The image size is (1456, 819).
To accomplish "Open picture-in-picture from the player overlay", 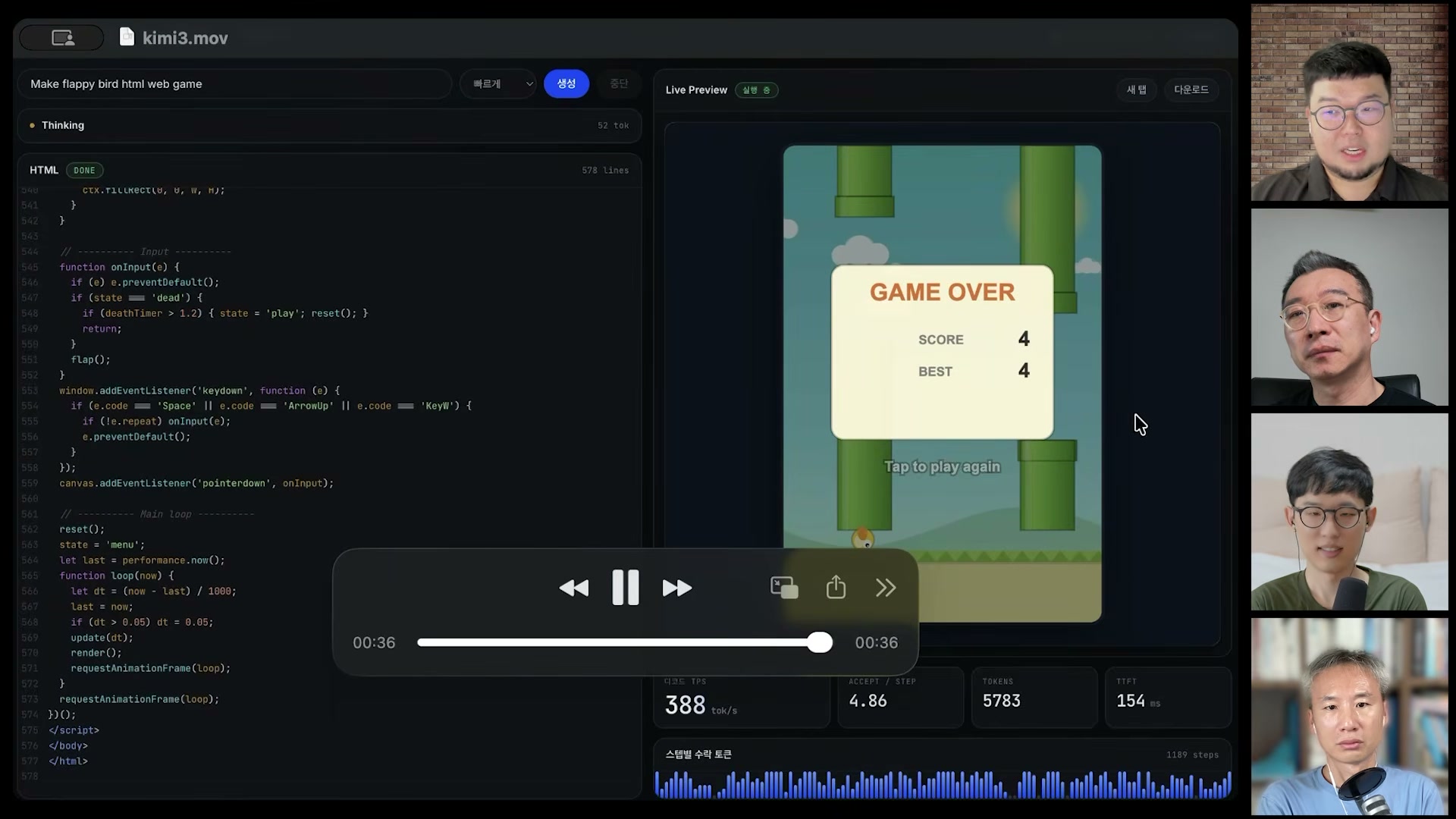I will click(x=784, y=588).
